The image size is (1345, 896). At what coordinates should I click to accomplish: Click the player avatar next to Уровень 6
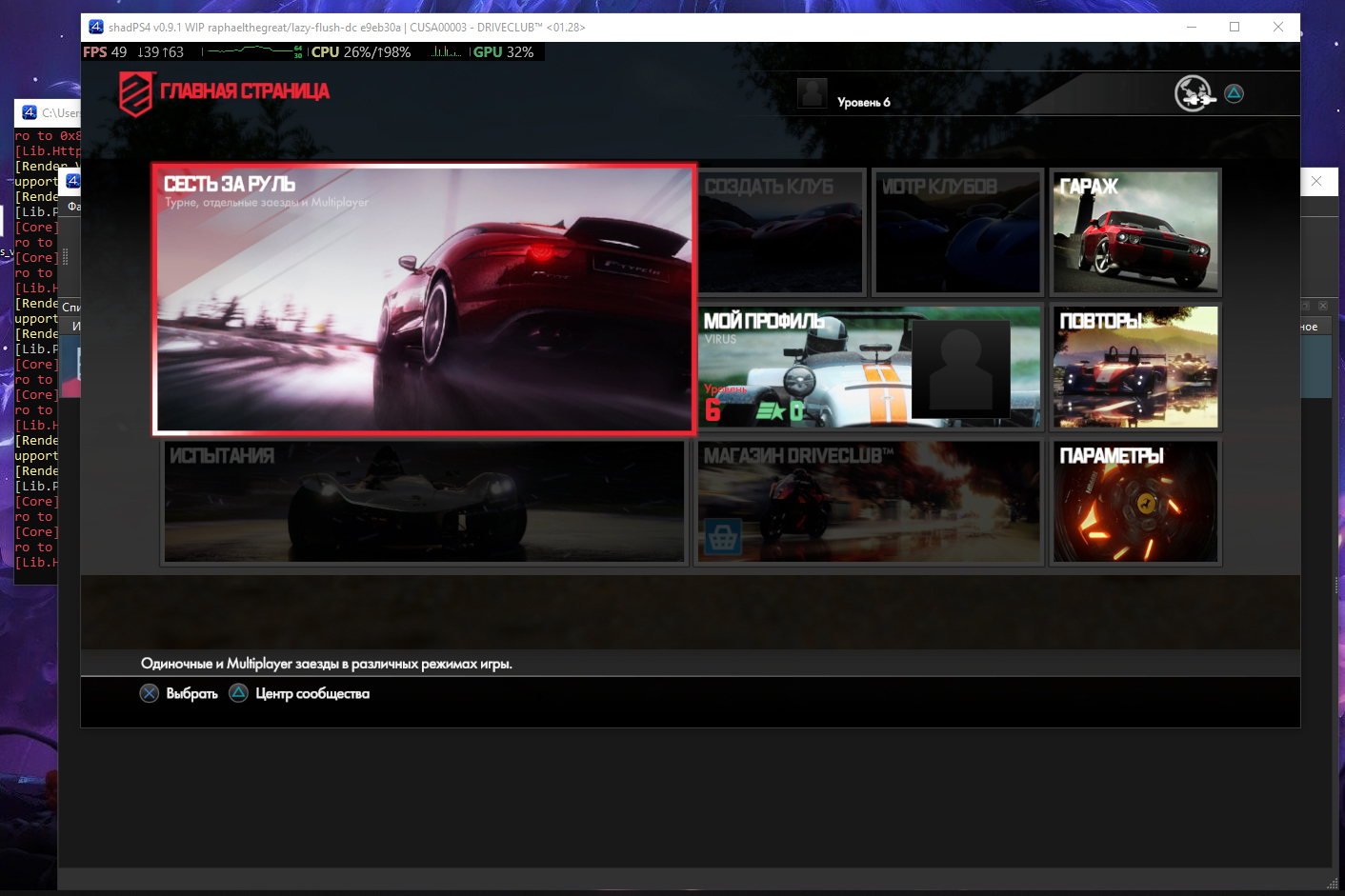[812, 93]
